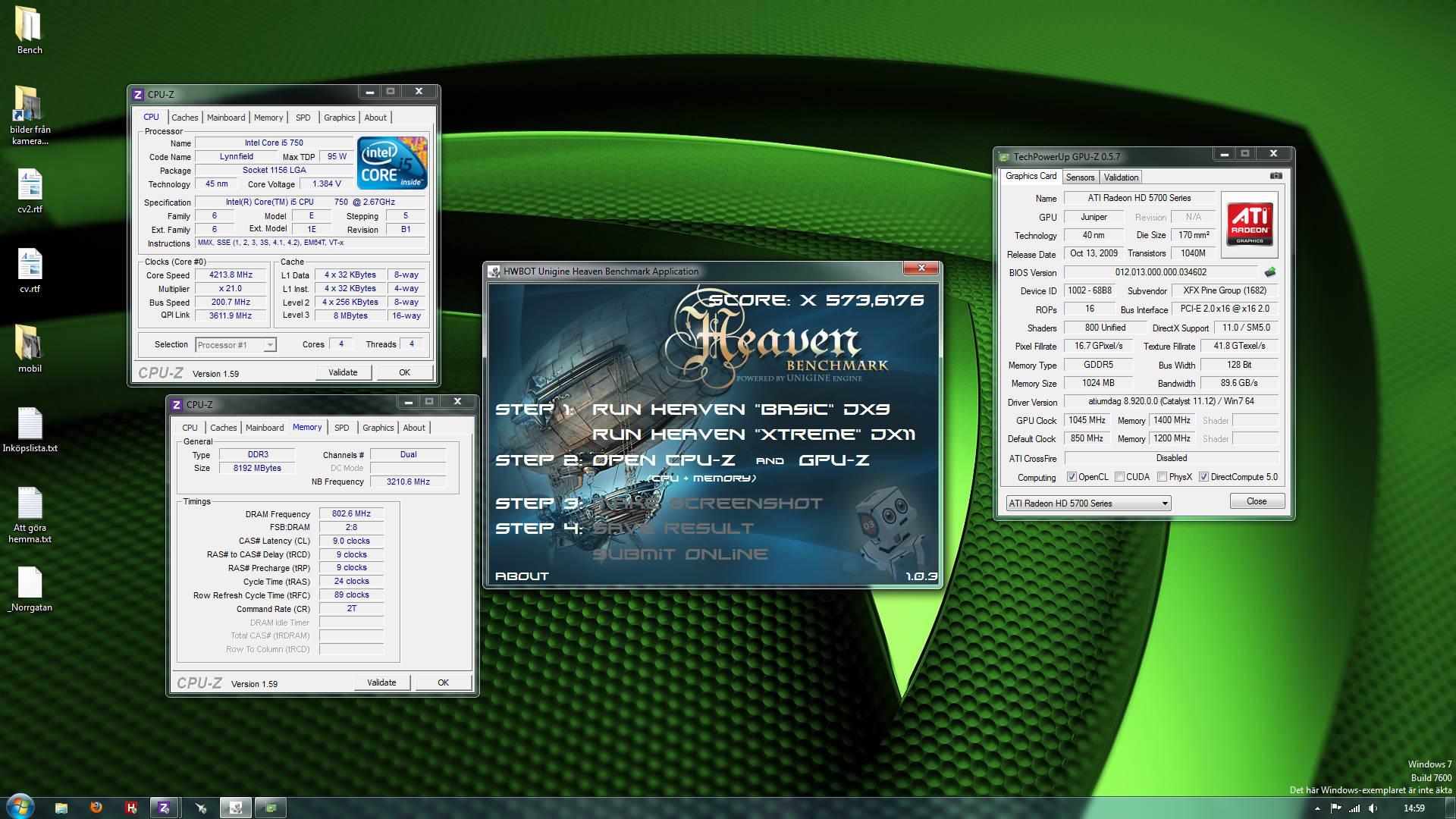Open SPD tab in top CPU-Z window
The width and height of the screenshot is (1456, 819).
303,118
